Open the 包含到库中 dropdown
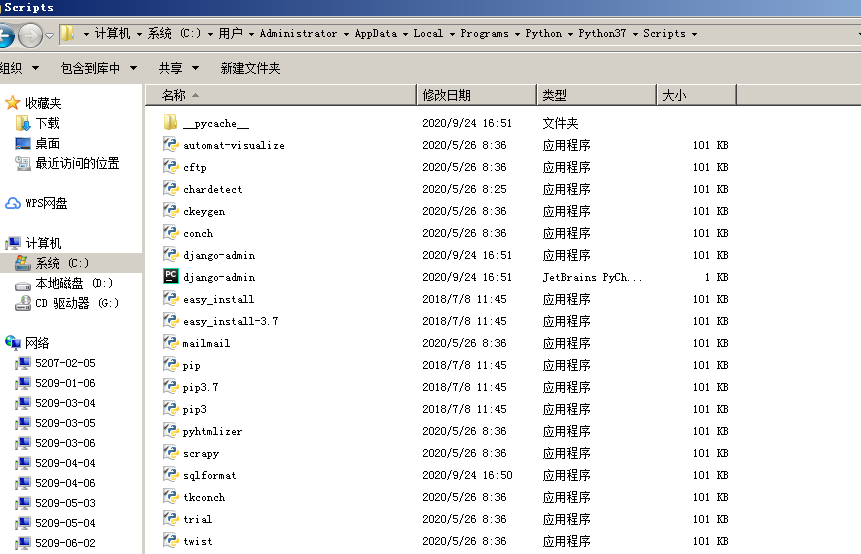The height and width of the screenshot is (554, 861). pyautogui.click(x=97, y=68)
